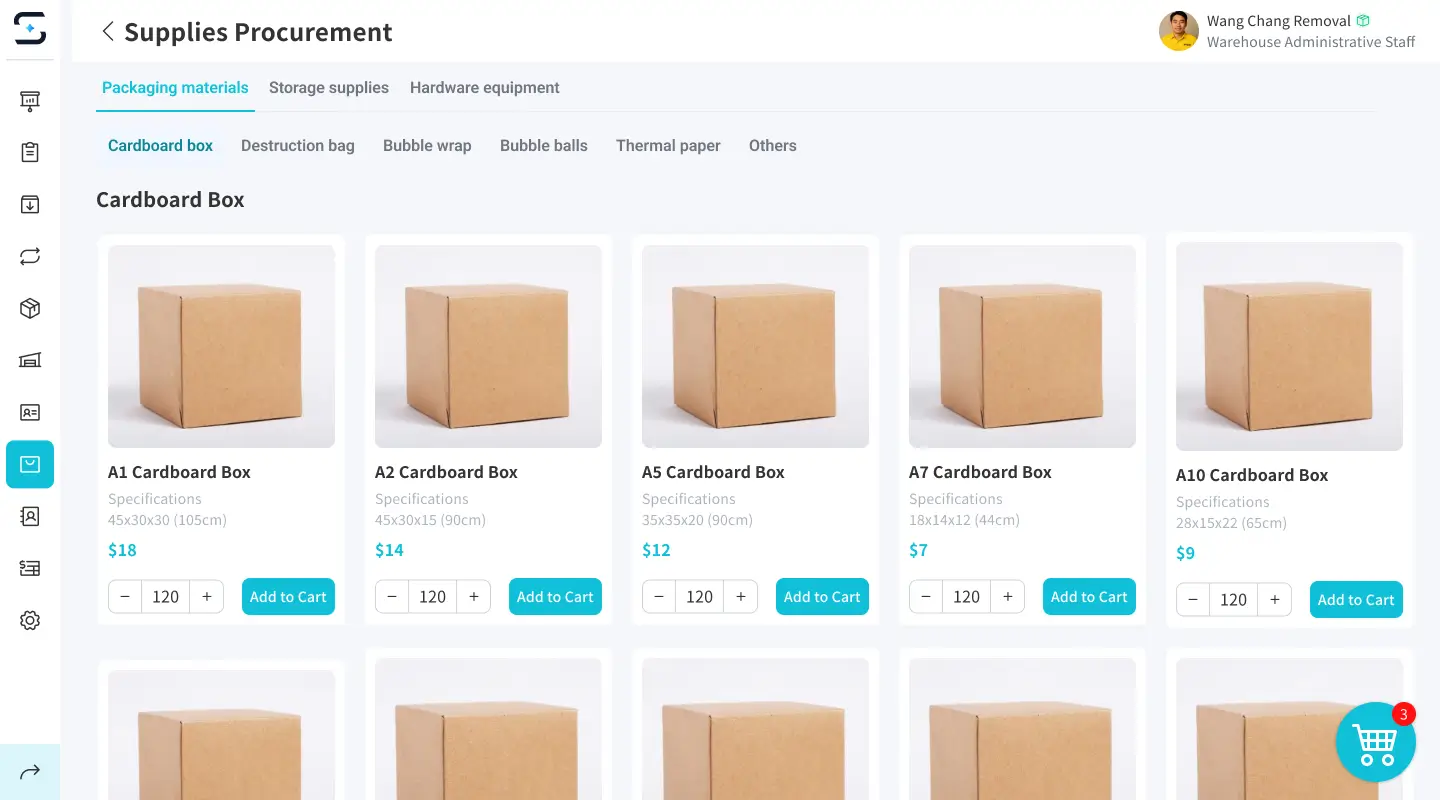Image resolution: width=1440 pixels, height=800 pixels.
Task: Click the contacts address book sidebar icon
Action: tap(30, 516)
